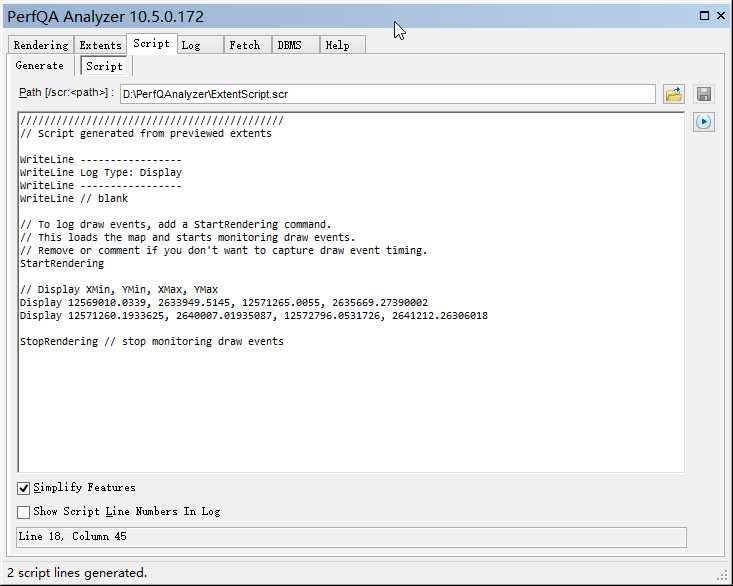Open the Fetch tab

tap(248, 45)
